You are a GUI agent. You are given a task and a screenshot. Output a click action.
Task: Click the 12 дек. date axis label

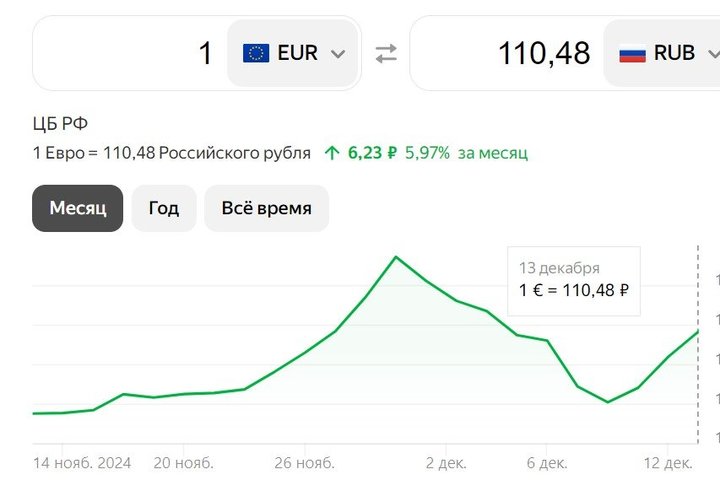[x=668, y=463]
